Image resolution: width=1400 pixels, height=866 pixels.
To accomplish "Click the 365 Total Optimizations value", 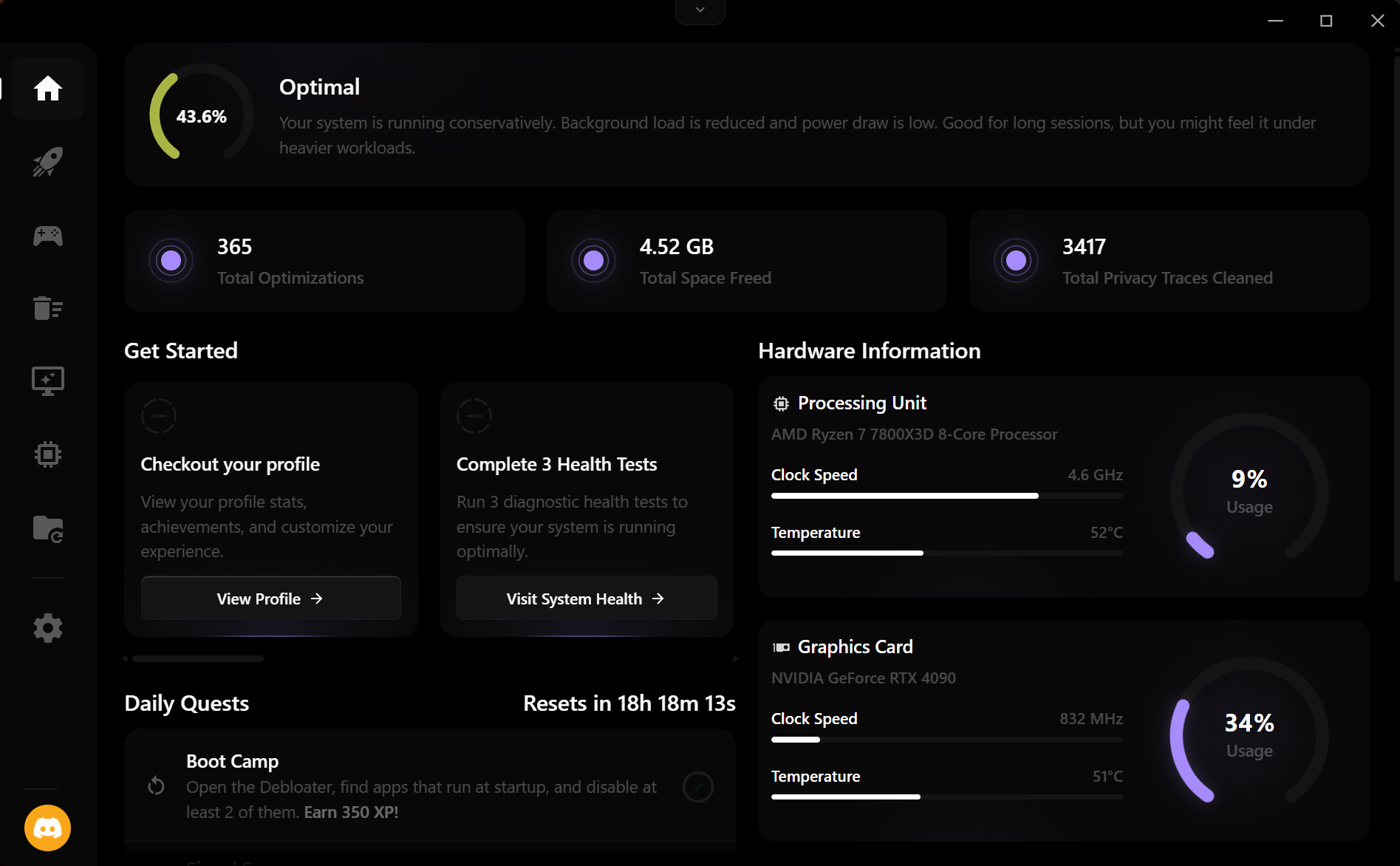I will click(x=235, y=247).
